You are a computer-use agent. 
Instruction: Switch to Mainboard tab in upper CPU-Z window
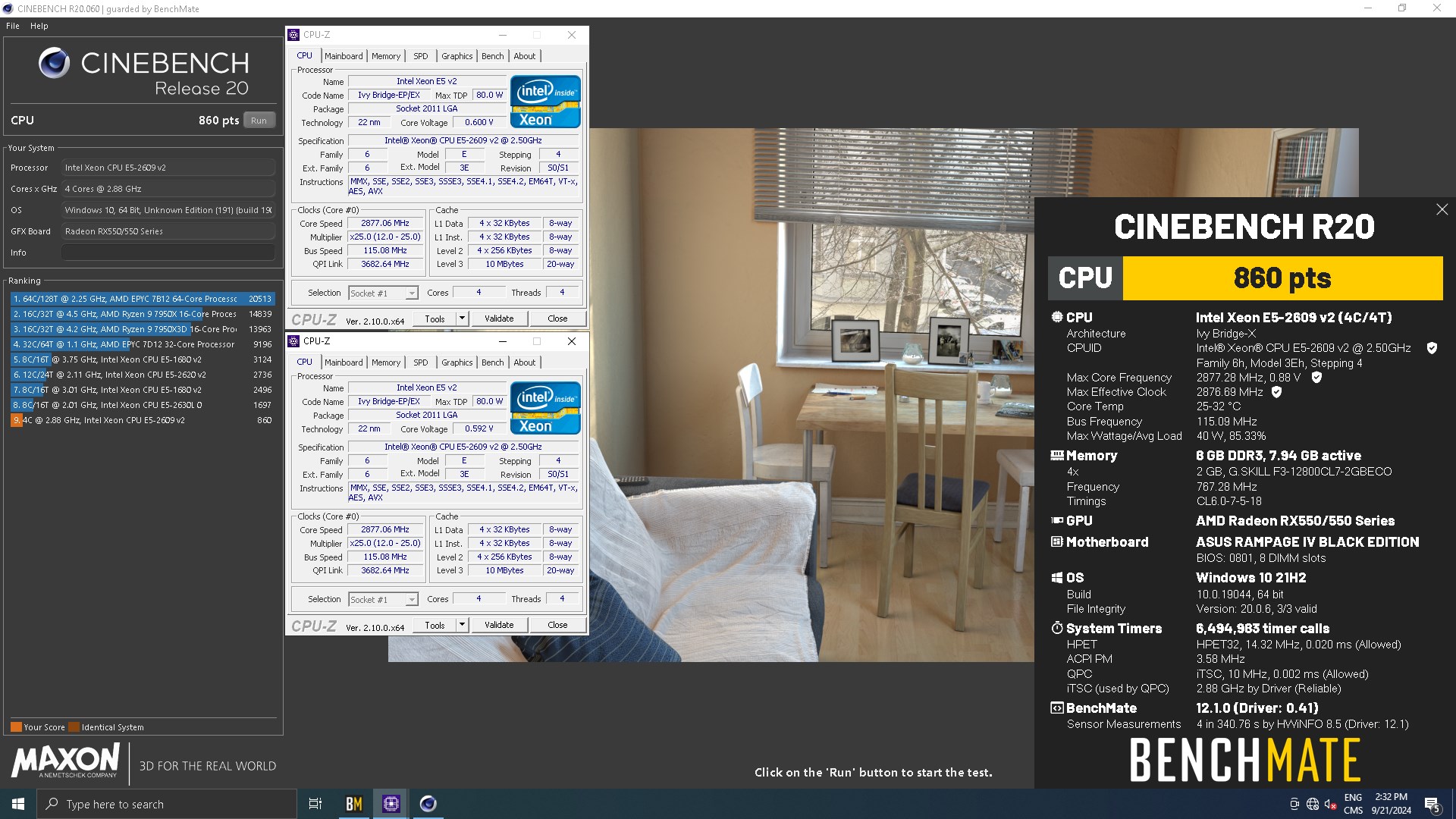tap(344, 56)
